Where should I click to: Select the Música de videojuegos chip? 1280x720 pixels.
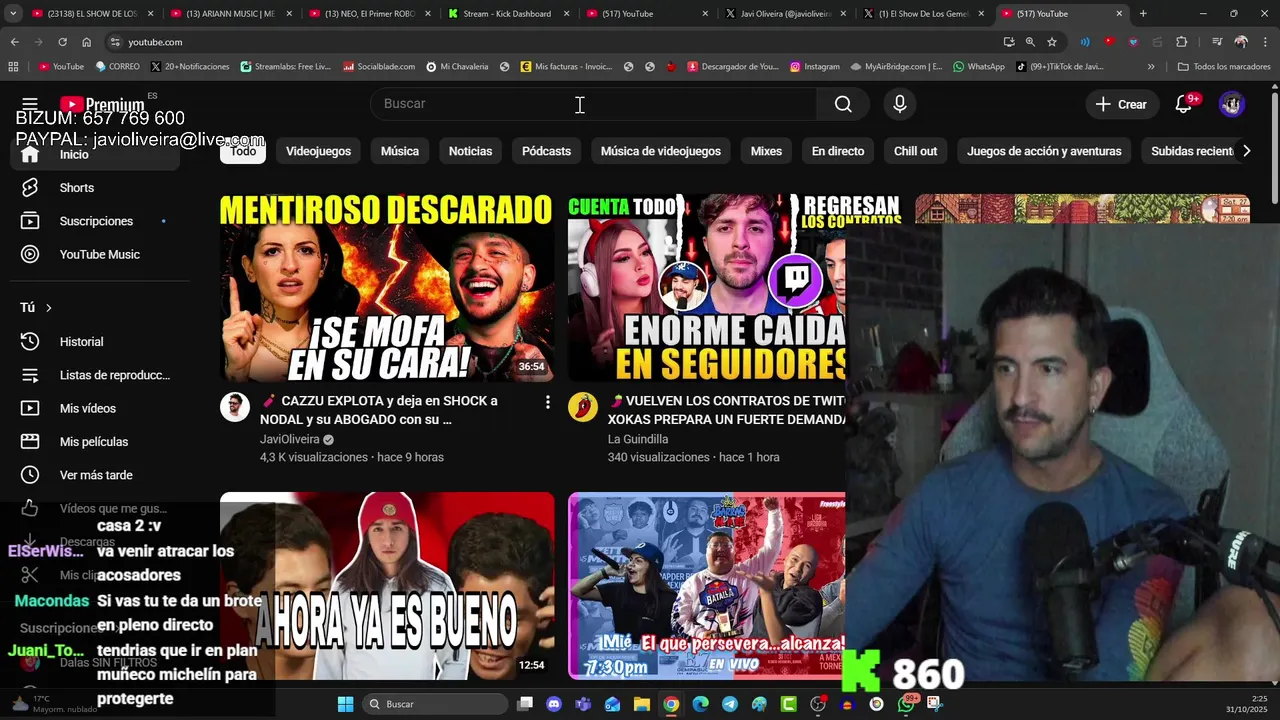pos(660,151)
